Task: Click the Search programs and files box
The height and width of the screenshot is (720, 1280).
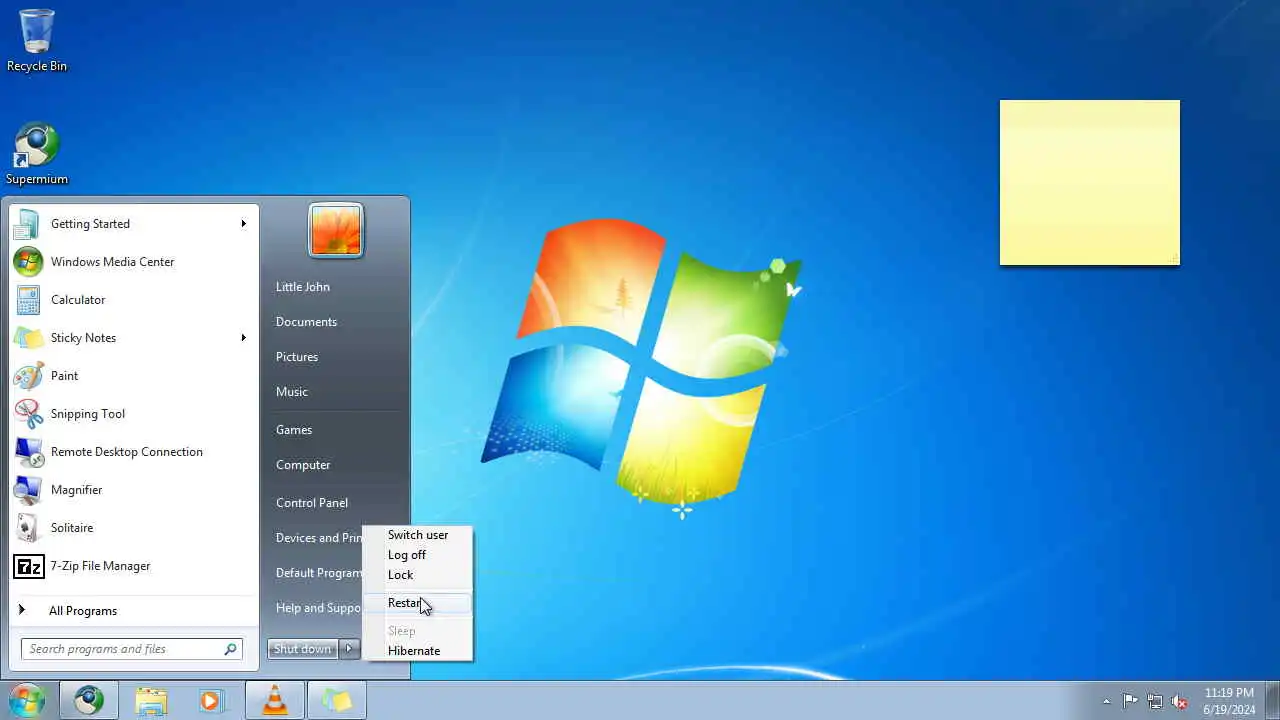Action: pyautogui.click(x=131, y=649)
